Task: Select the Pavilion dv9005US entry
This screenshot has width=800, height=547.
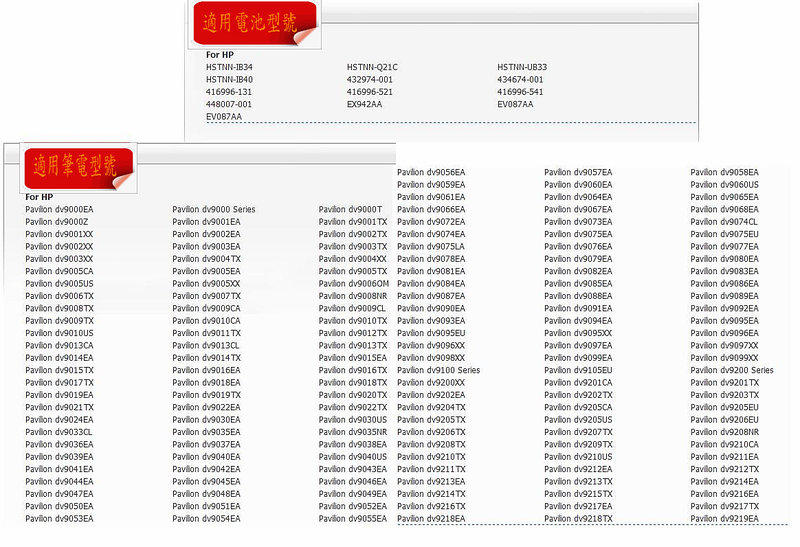Action: click(59, 284)
